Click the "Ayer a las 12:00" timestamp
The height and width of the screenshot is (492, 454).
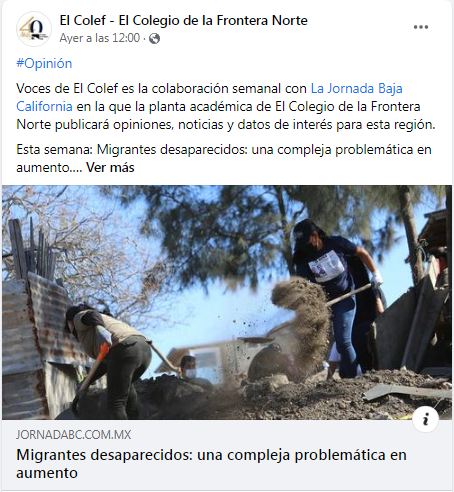coord(100,38)
